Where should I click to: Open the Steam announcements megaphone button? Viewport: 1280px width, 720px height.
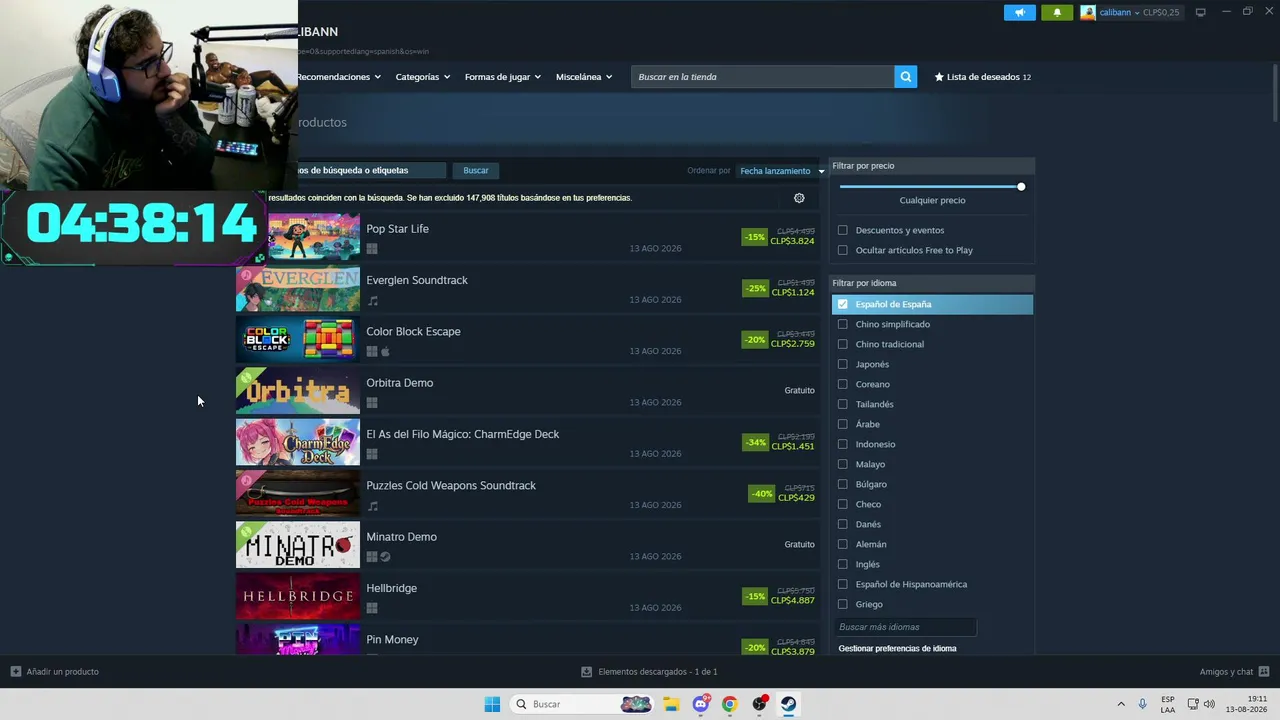pos(1019,12)
